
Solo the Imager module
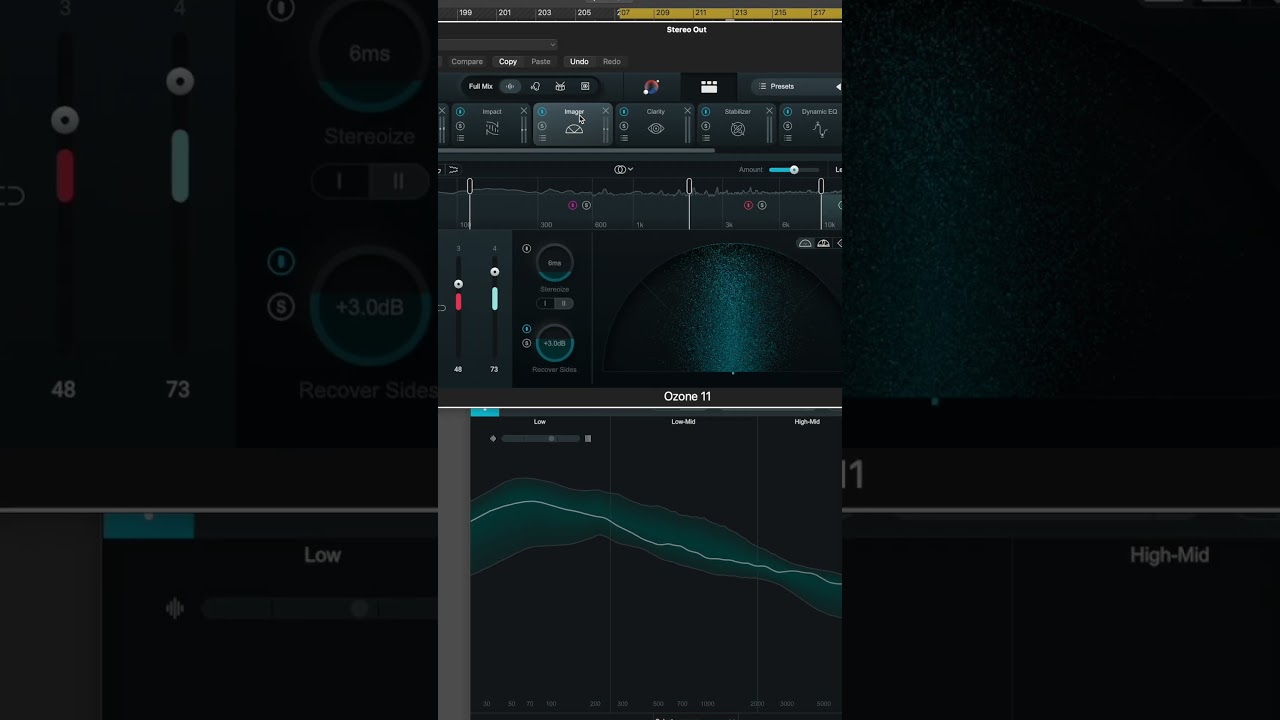point(542,126)
